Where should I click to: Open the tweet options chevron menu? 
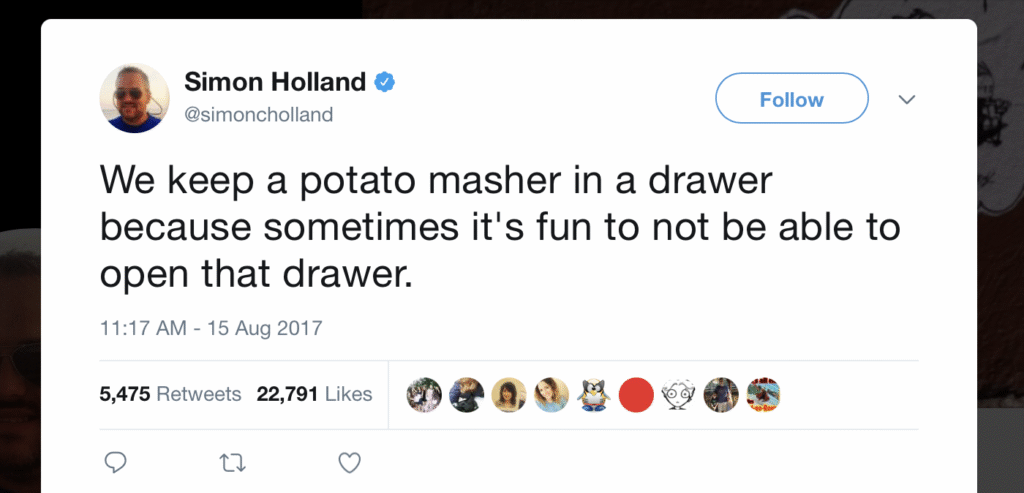pos(907,100)
